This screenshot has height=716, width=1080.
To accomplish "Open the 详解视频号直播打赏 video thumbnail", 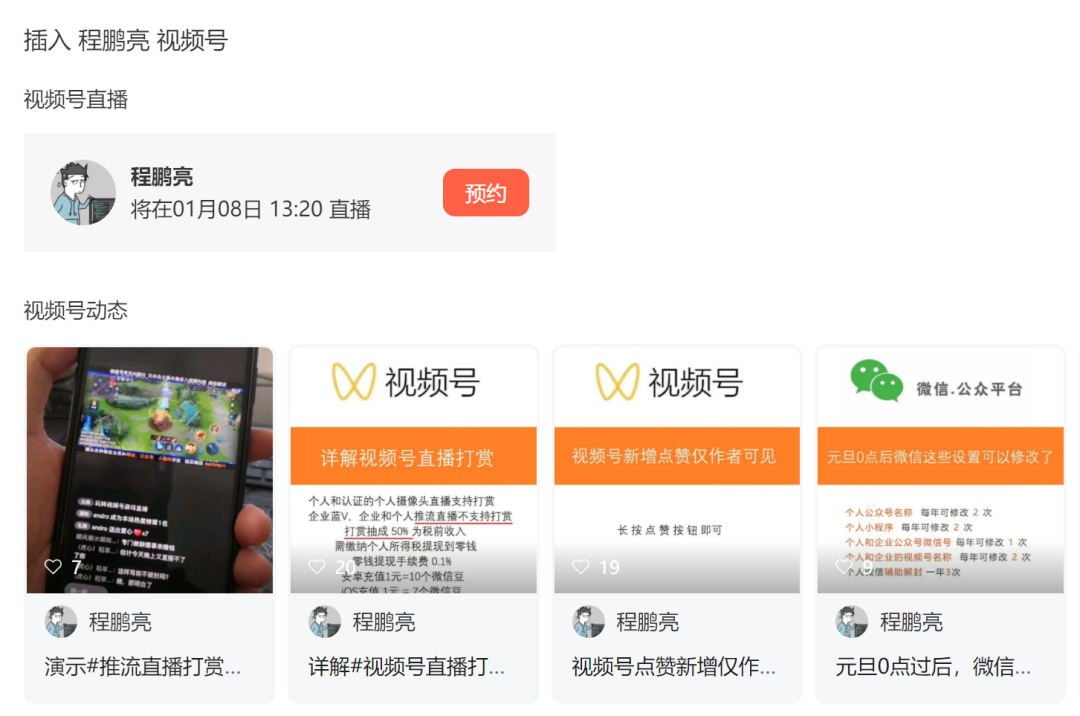I will pos(413,470).
